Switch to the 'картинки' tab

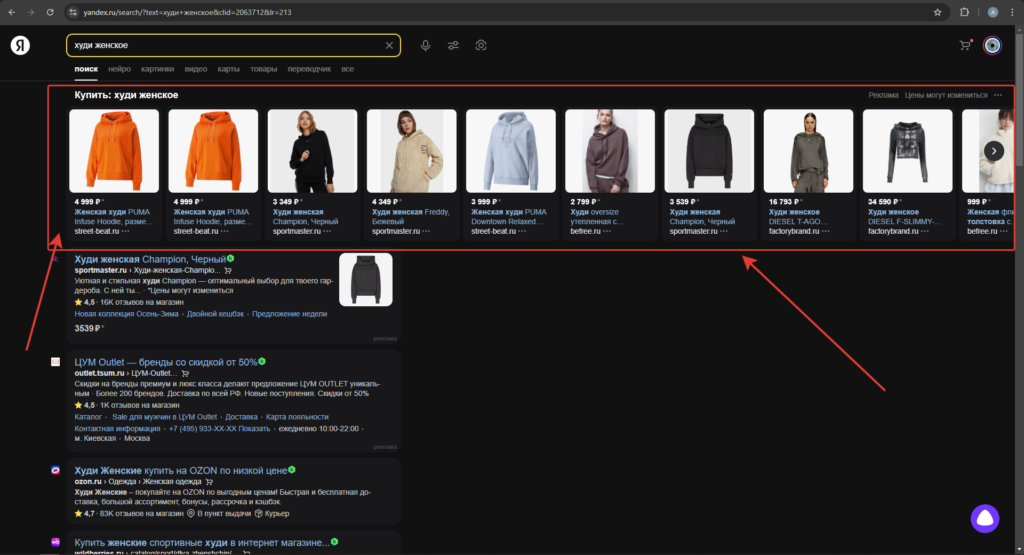click(x=157, y=69)
